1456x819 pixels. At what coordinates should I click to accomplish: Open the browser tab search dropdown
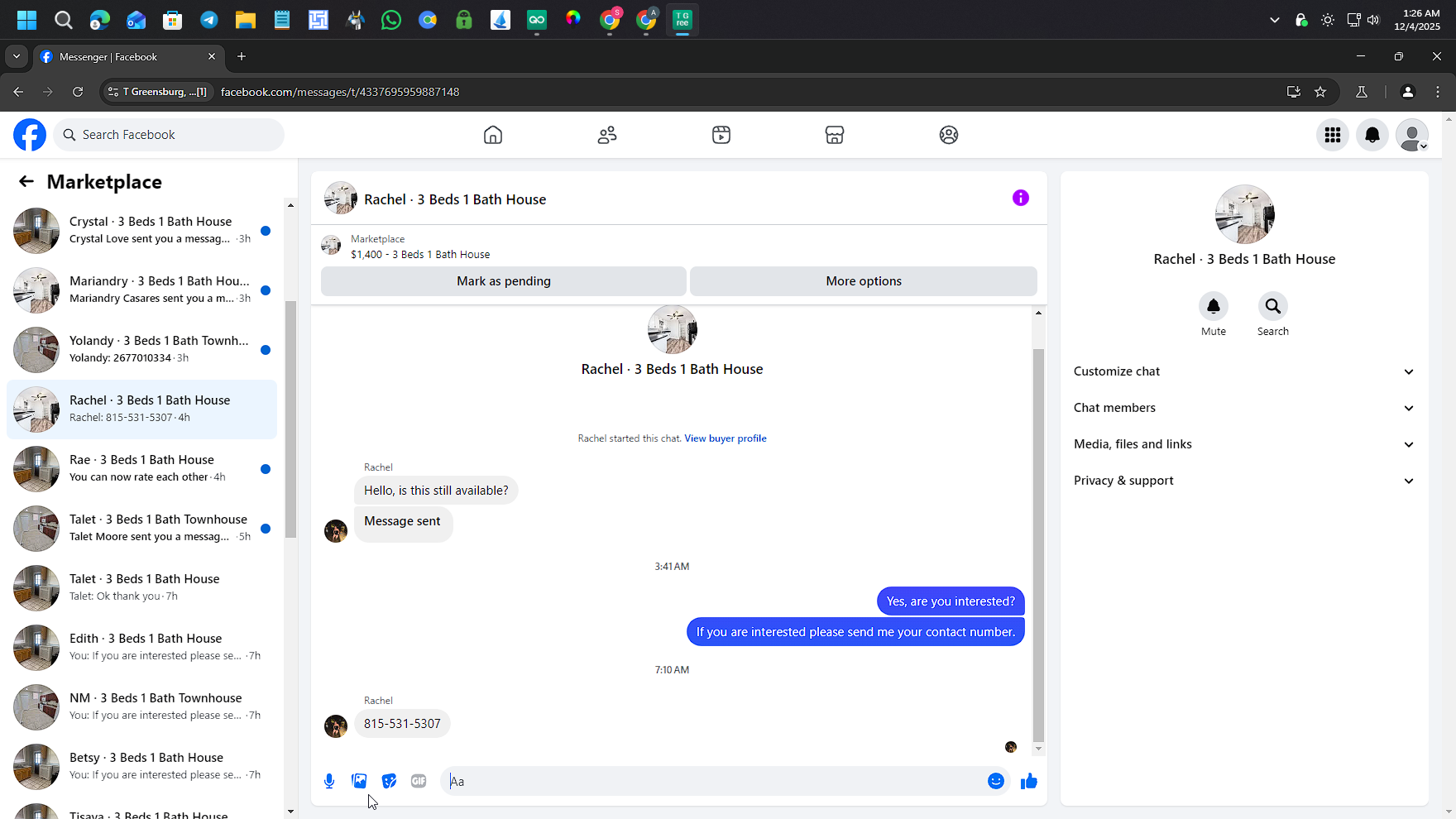click(17, 56)
